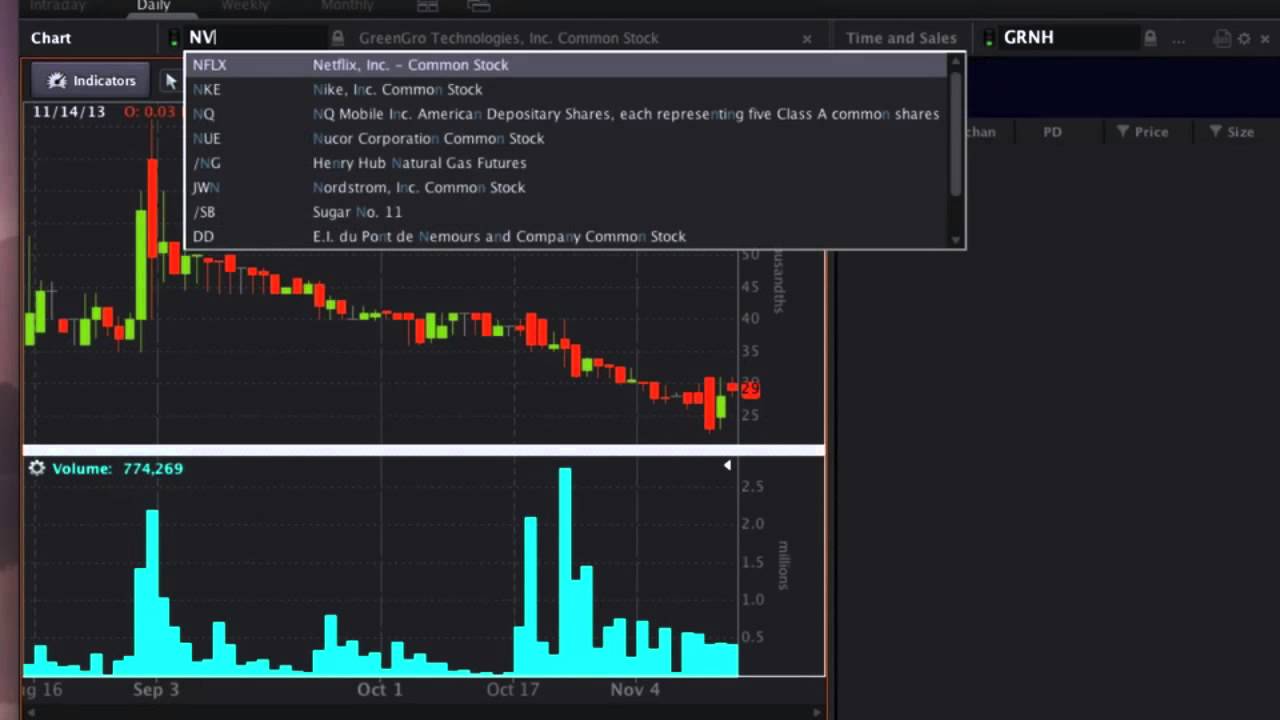Switch to the Intraday tab
Viewport: 1280px width, 720px height.
pyautogui.click(x=57, y=6)
